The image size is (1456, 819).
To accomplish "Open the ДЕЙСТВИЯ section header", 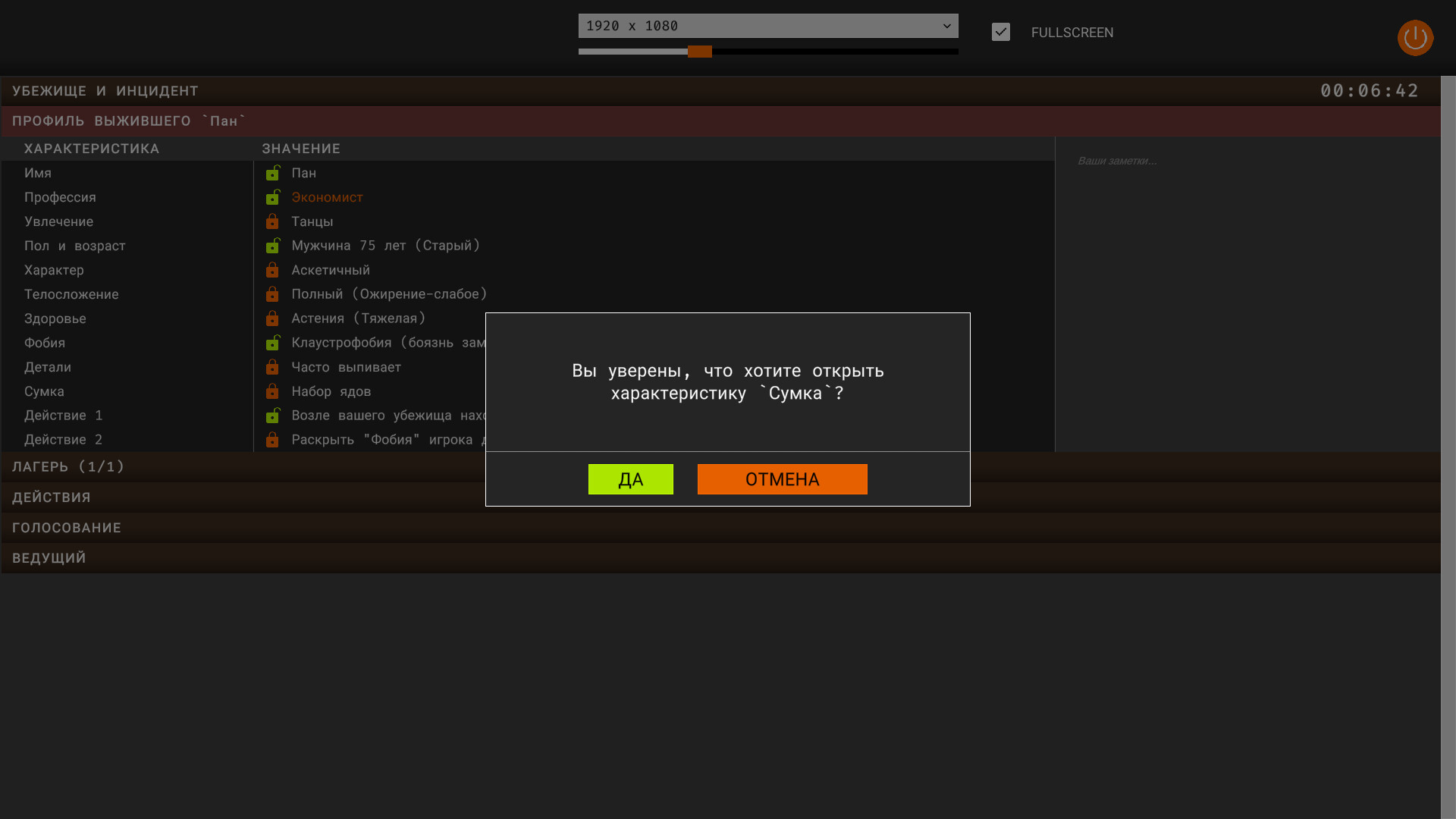I will pyautogui.click(x=51, y=497).
